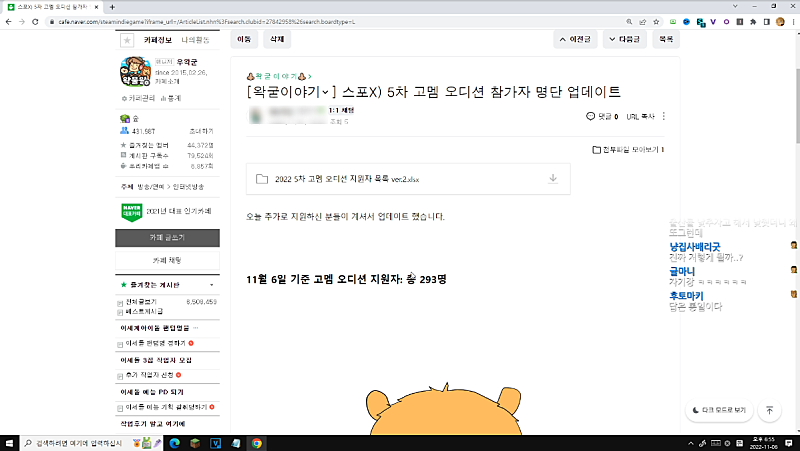This screenshot has width=800, height=451.
Task: Open the 전체글보기 board
Action: click(141, 302)
